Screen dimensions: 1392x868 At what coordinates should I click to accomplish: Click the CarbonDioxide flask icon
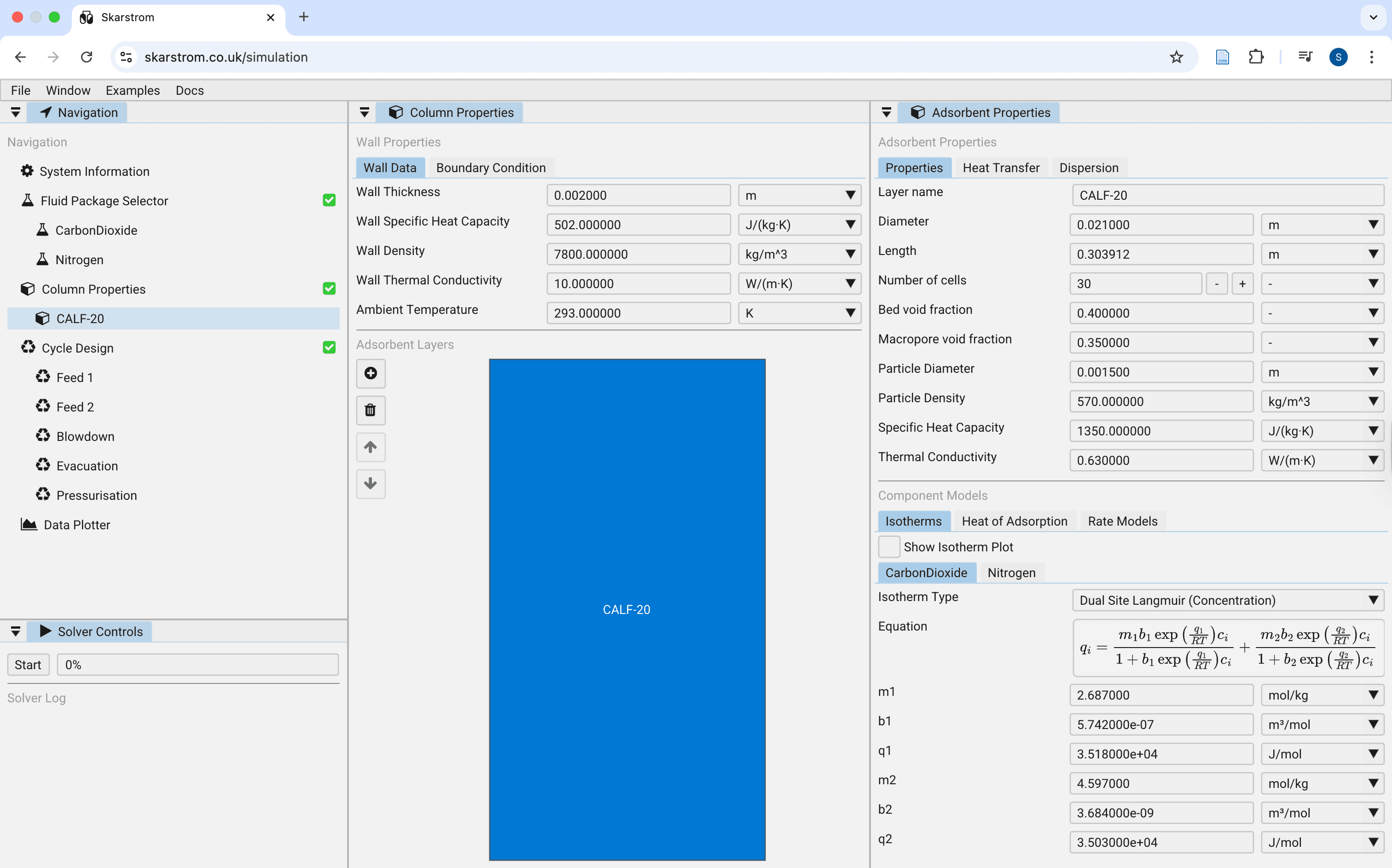[42, 230]
